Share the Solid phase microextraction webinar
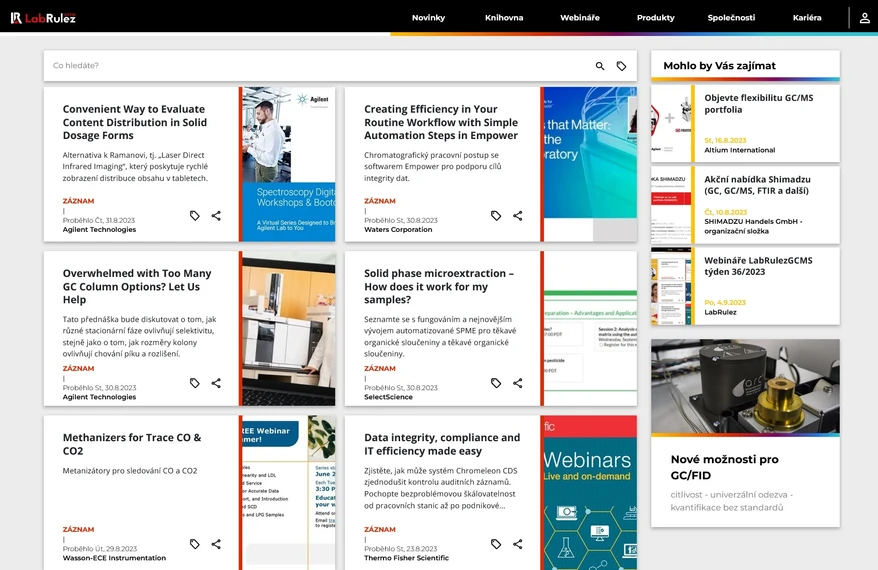 (517, 383)
